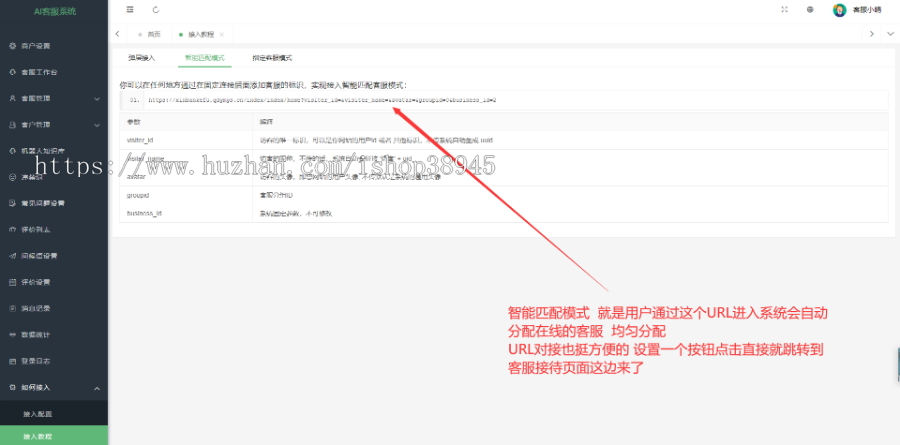The image size is (900, 445).
Task: Click the visiter_id parameter cell
Action: point(186,140)
